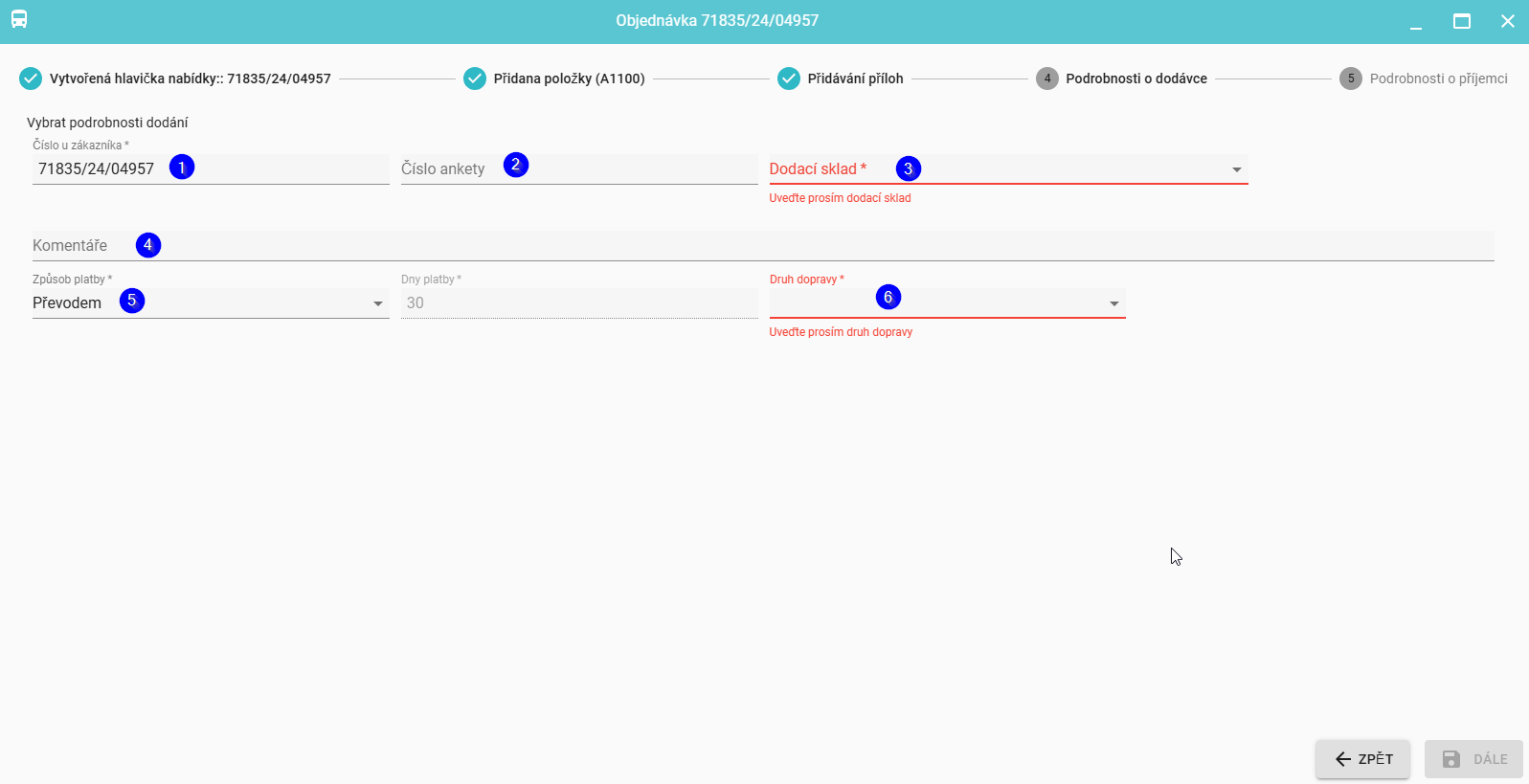Click the blue marker number 1 badge

point(182,168)
